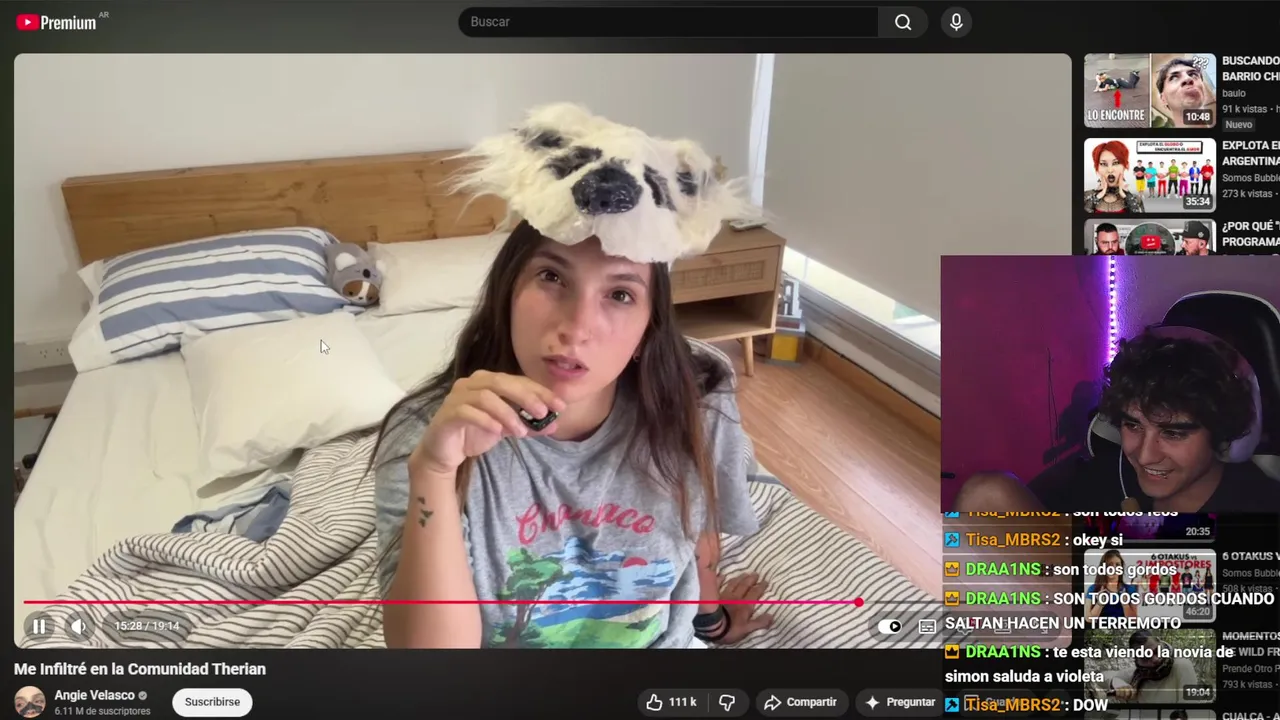The height and width of the screenshot is (720, 1280).
Task: Dislike the video with thumbs-down icon
Action: (x=728, y=702)
